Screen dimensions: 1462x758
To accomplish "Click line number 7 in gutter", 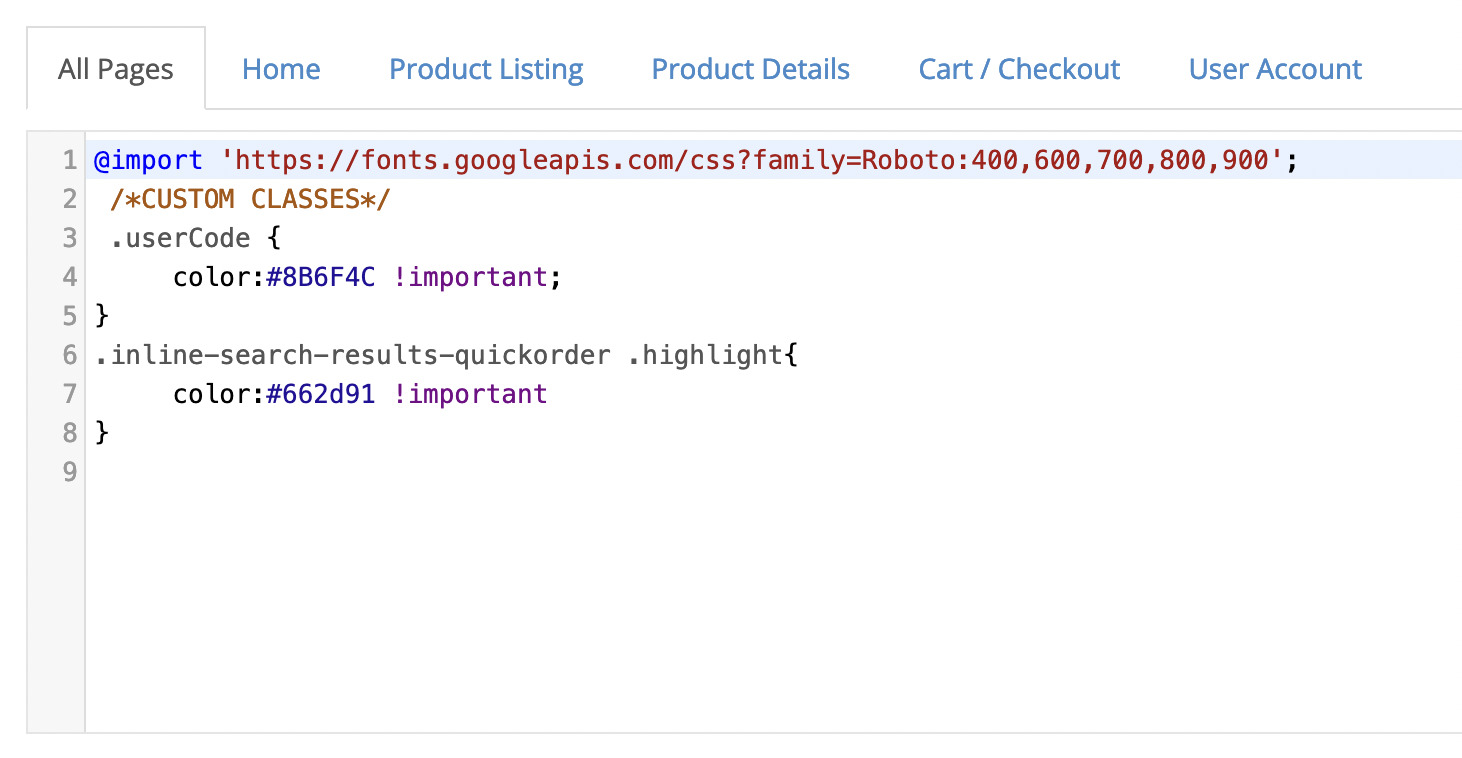I will 69,394.
